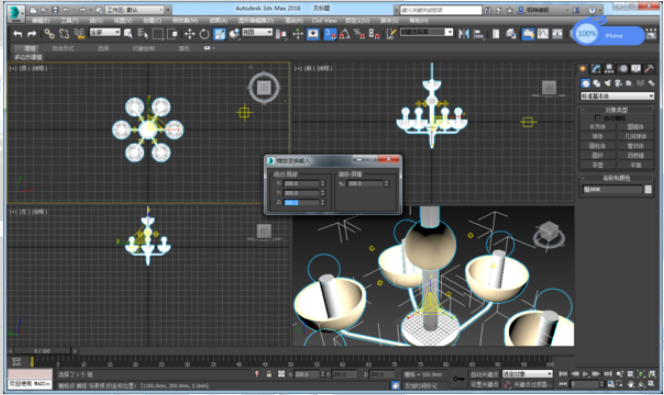Click the Align tool icon

[x=479, y=34]
